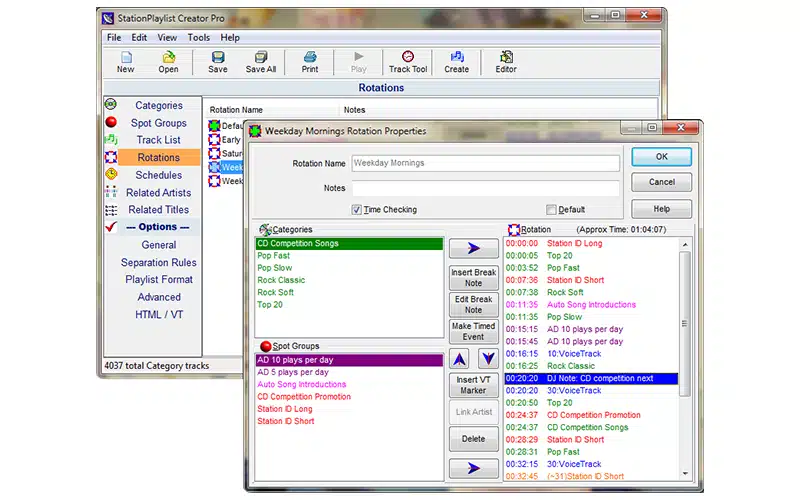Open Related Artists in the sidebar

pos(159,193)
